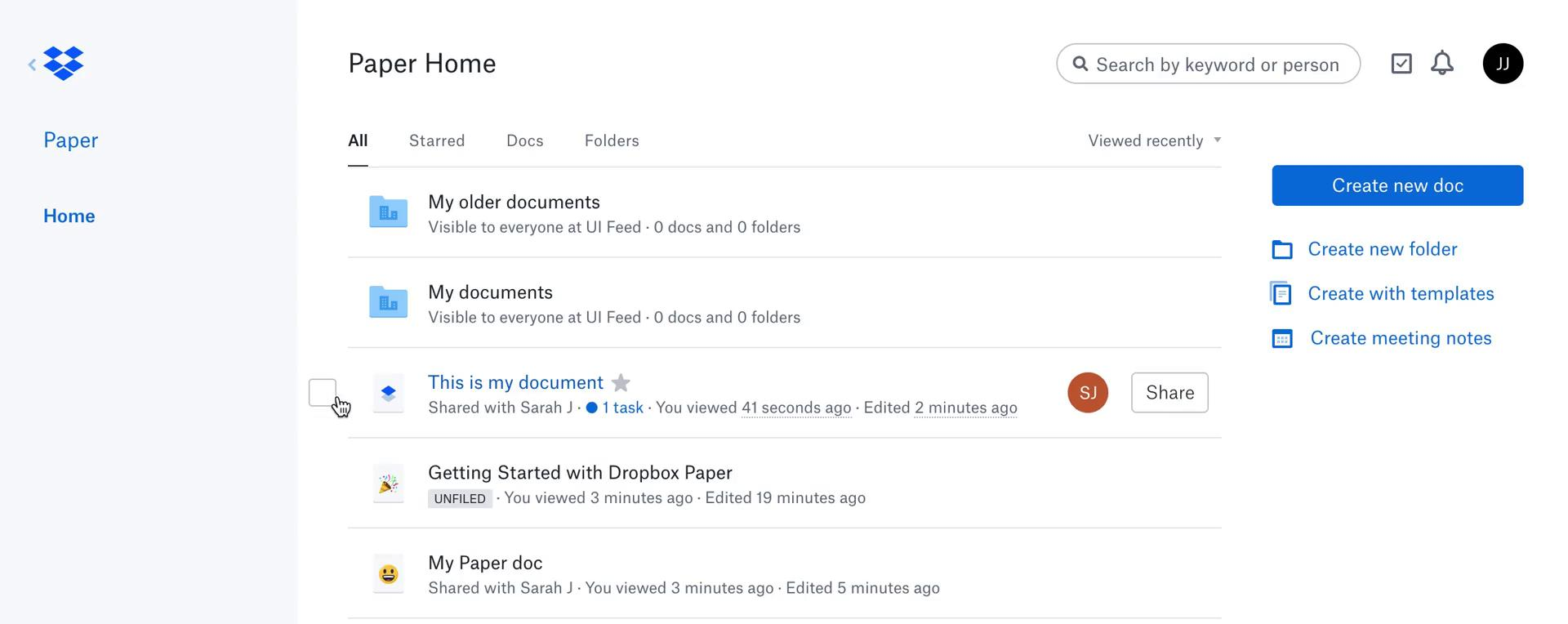Open the JJ account avatar menu
Image resolution: width=1568 pixels, height=624 pixels.
coord(1503,64)
